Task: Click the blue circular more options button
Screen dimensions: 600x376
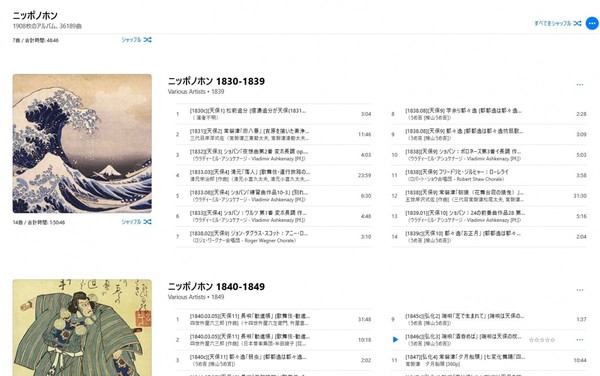Action: [x=592, y=23]
